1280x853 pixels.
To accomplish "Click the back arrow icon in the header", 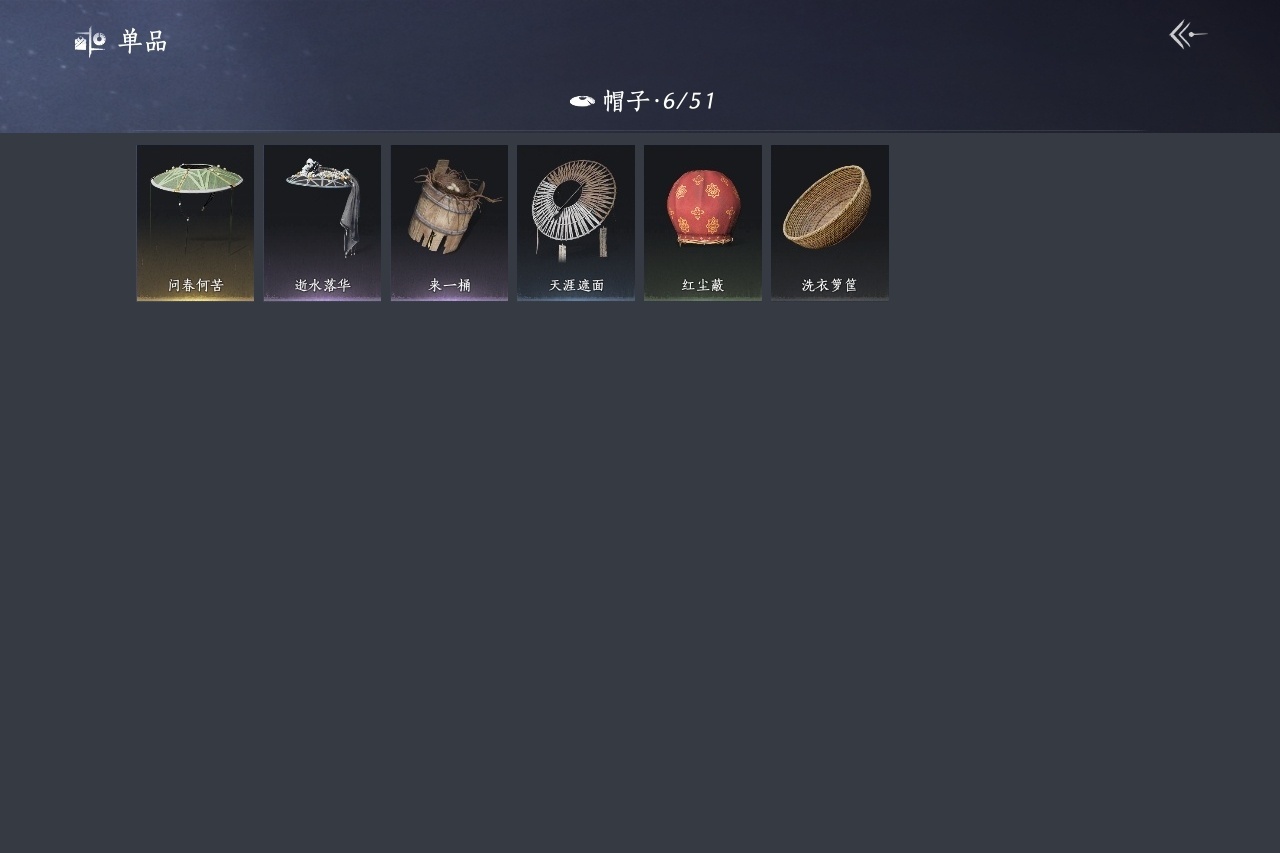I will pyautogui.click(x=1188, y=35).
